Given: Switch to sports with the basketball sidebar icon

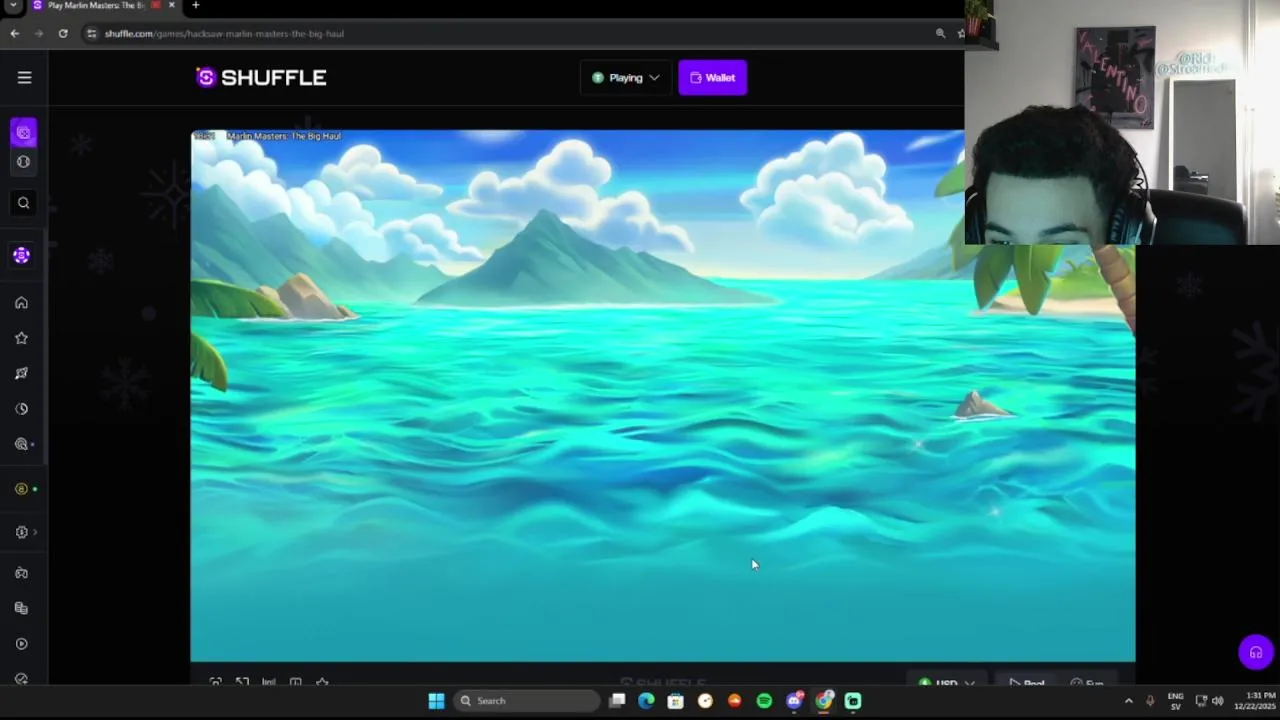Looking at the screenshot, I should [x=23, y=162].
